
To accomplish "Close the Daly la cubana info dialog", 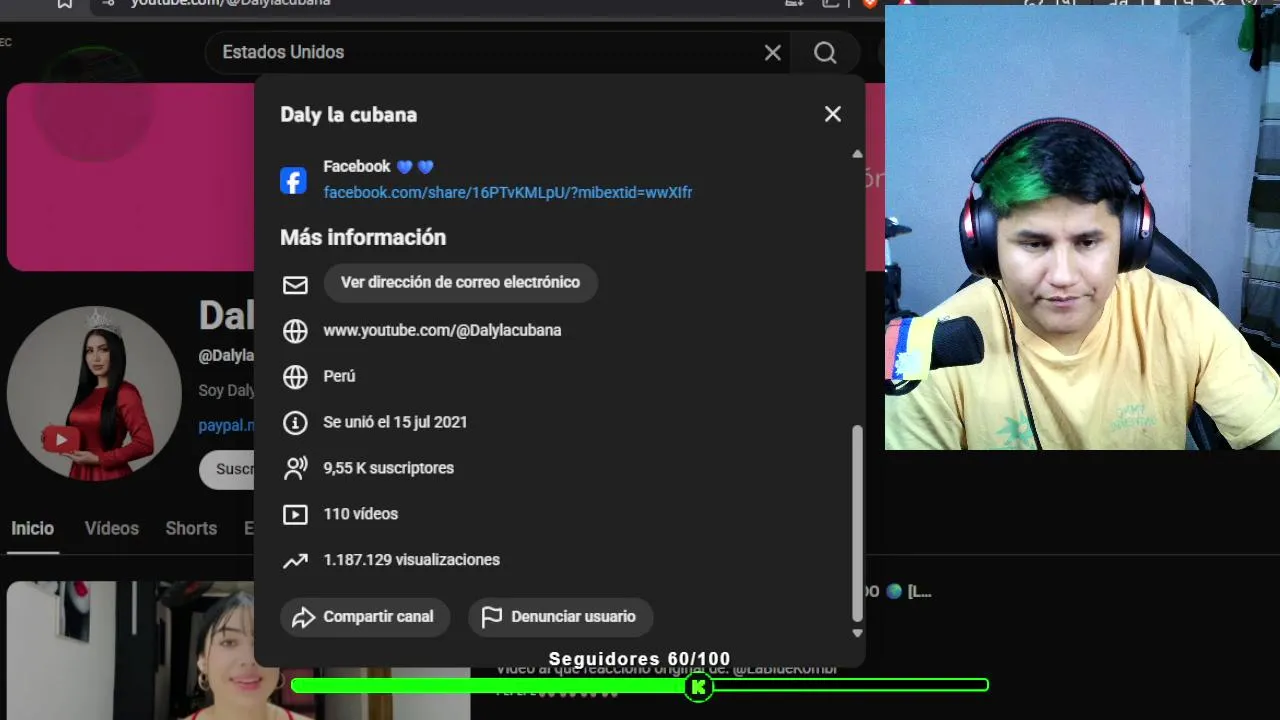I will [833, 114].
